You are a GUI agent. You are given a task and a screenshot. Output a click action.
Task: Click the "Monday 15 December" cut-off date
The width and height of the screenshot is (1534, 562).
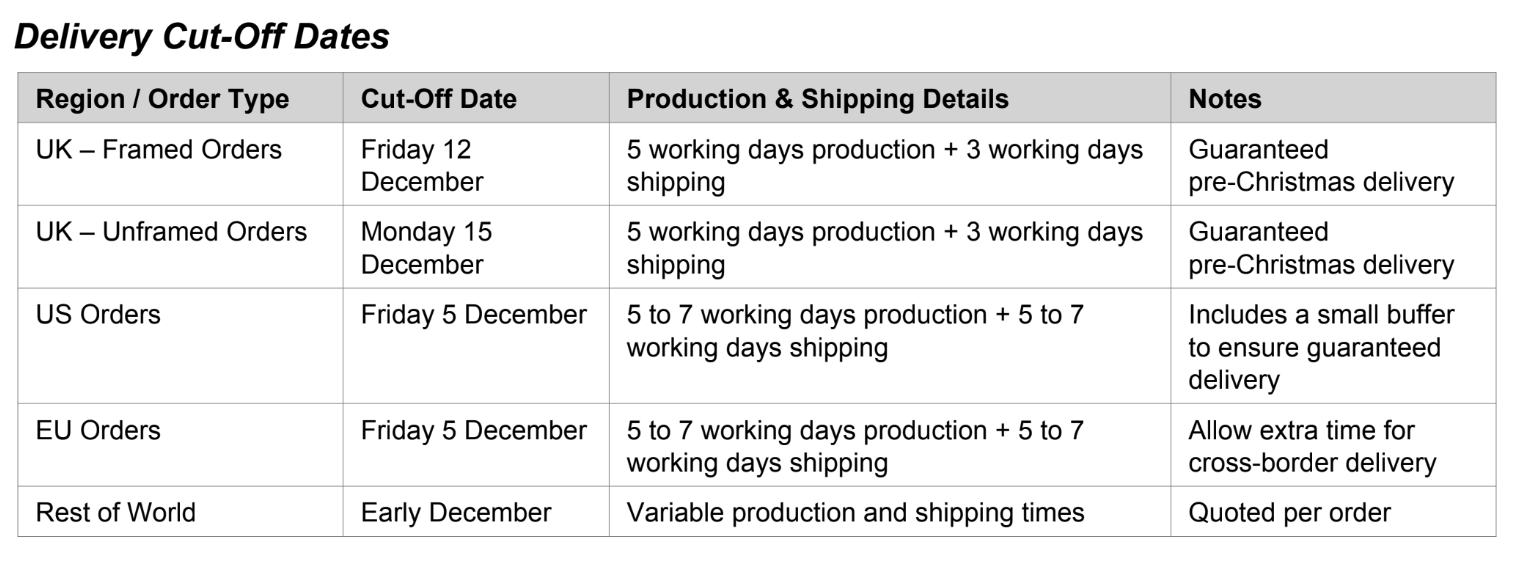(426, 248)
